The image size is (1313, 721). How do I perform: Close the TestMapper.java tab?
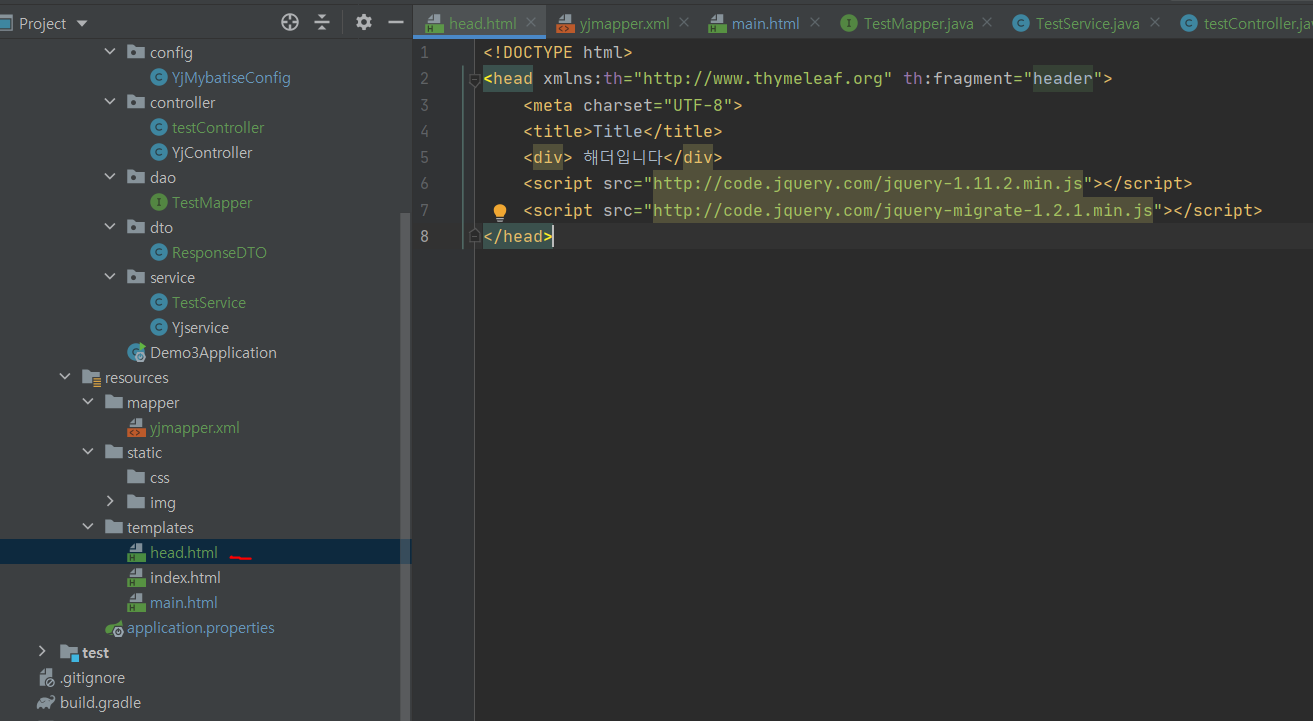(x=987, y=23)
